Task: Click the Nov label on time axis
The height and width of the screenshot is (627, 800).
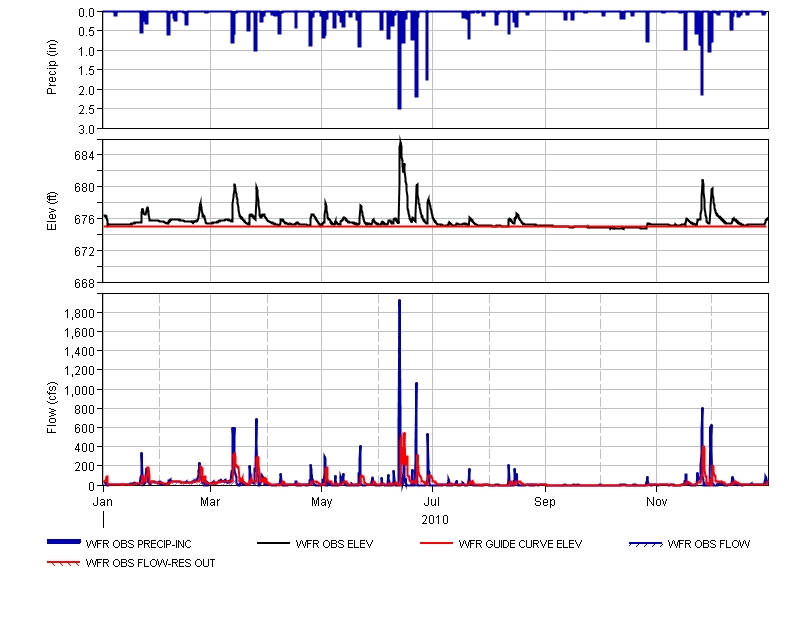Action: point(657,502)
